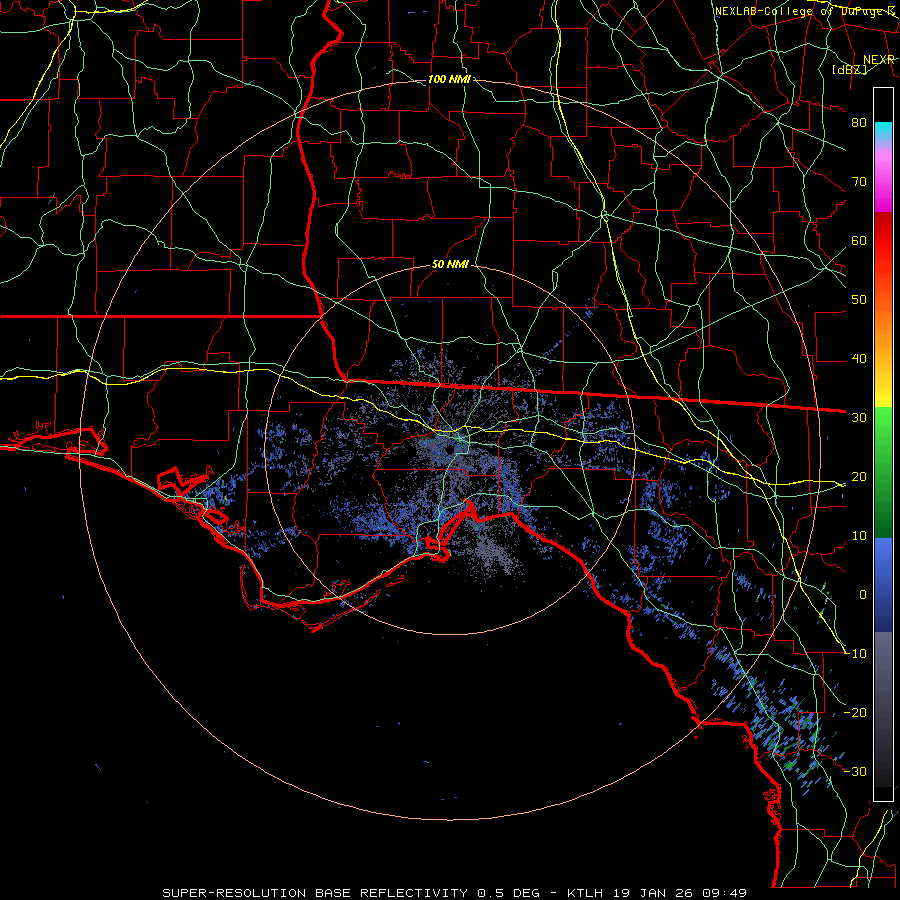Select the -20 value on dBZ scale
900x900 pixels.
855,713
